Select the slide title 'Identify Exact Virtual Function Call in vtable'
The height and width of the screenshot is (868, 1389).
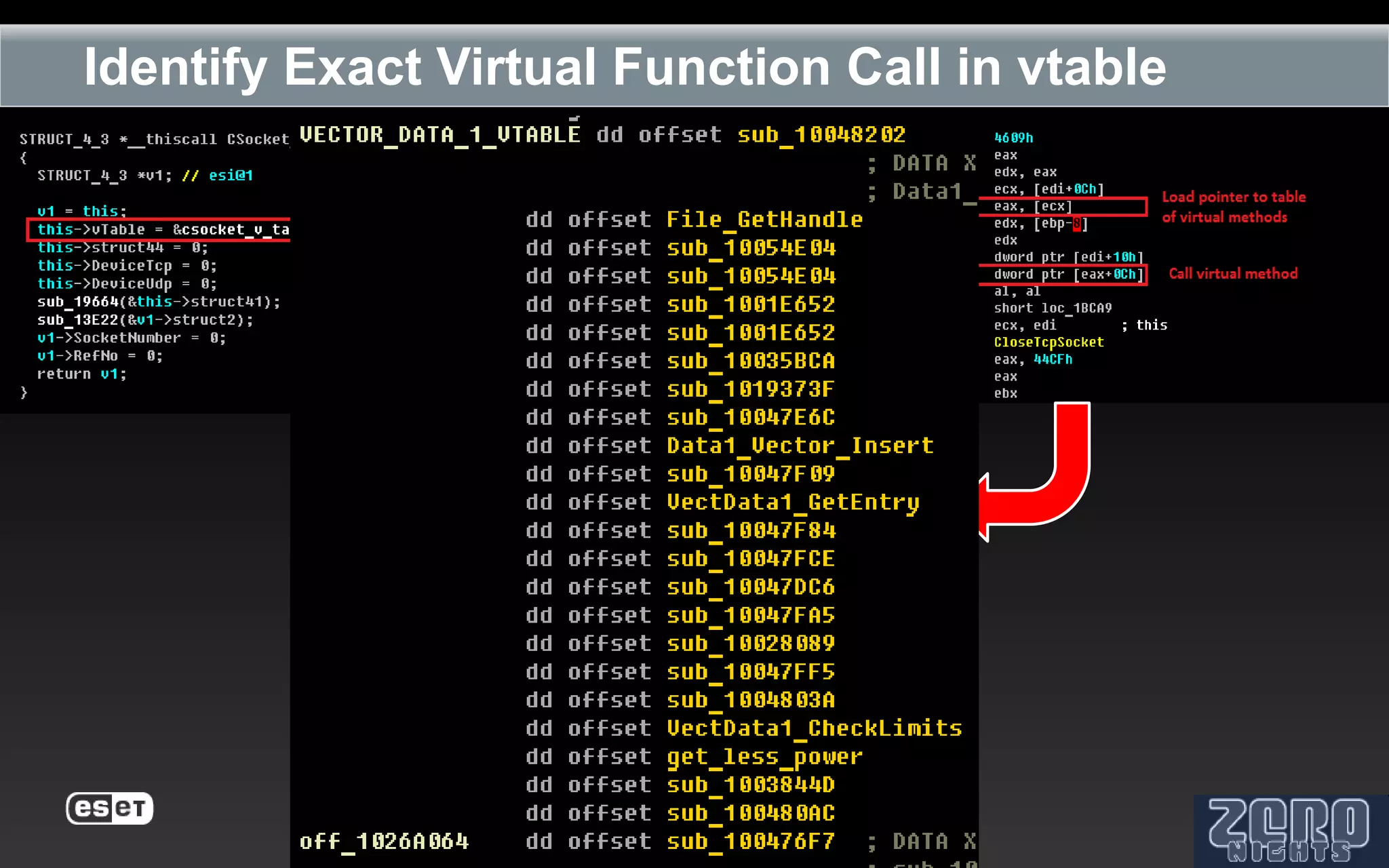(625, 67)
